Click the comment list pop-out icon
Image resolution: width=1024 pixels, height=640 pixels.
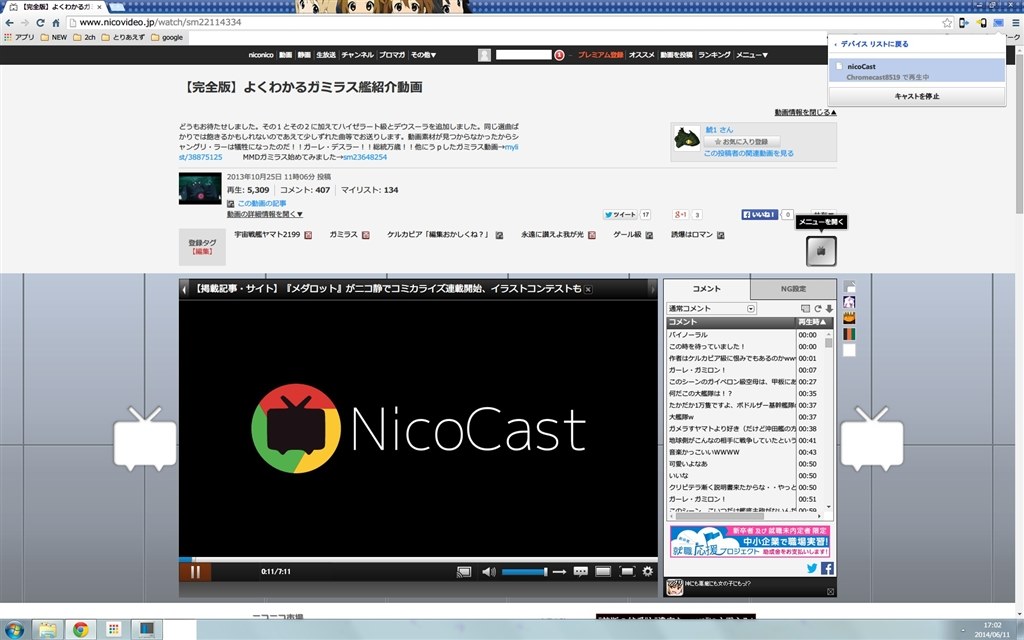(805, 309)
